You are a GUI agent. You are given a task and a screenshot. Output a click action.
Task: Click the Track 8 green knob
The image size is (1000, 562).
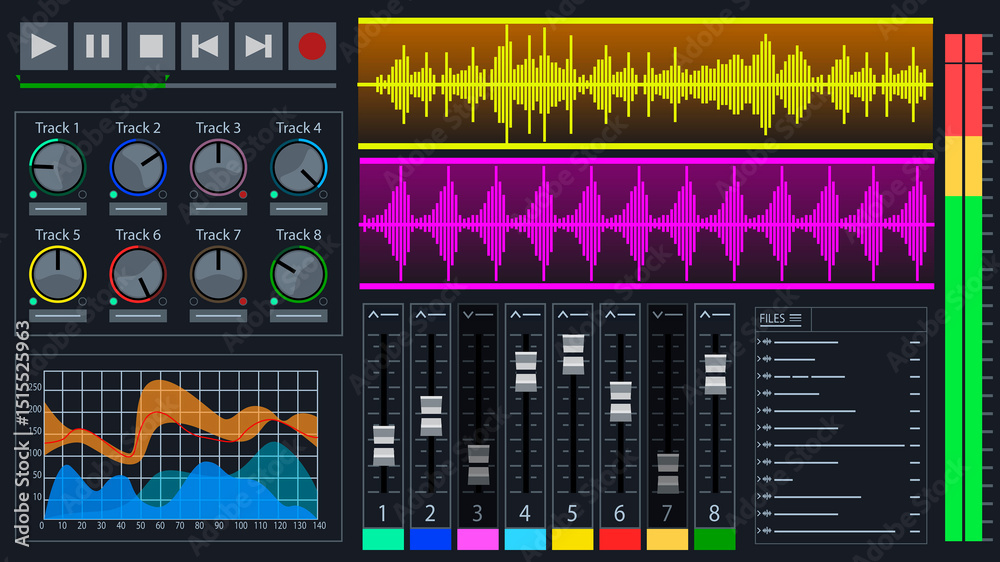pyautogui.click(x=298, y=274)
